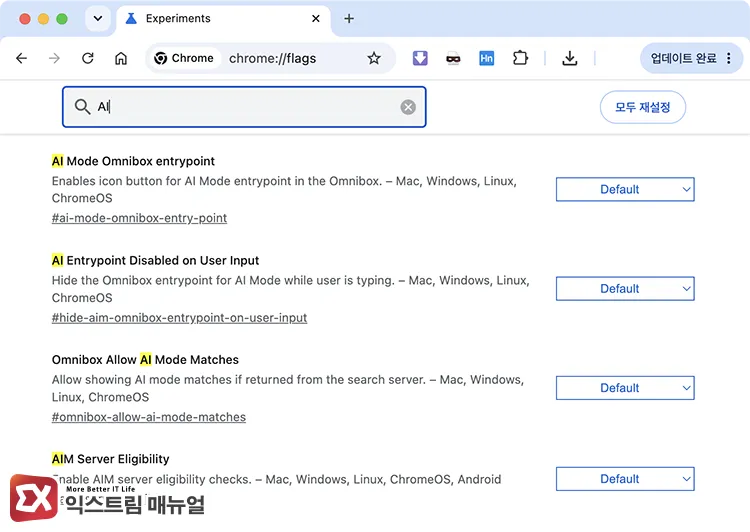Click the AI Mode Omnibox entrypoint title
This screenshot has height=532, width=750.
(x=133, y=161)
